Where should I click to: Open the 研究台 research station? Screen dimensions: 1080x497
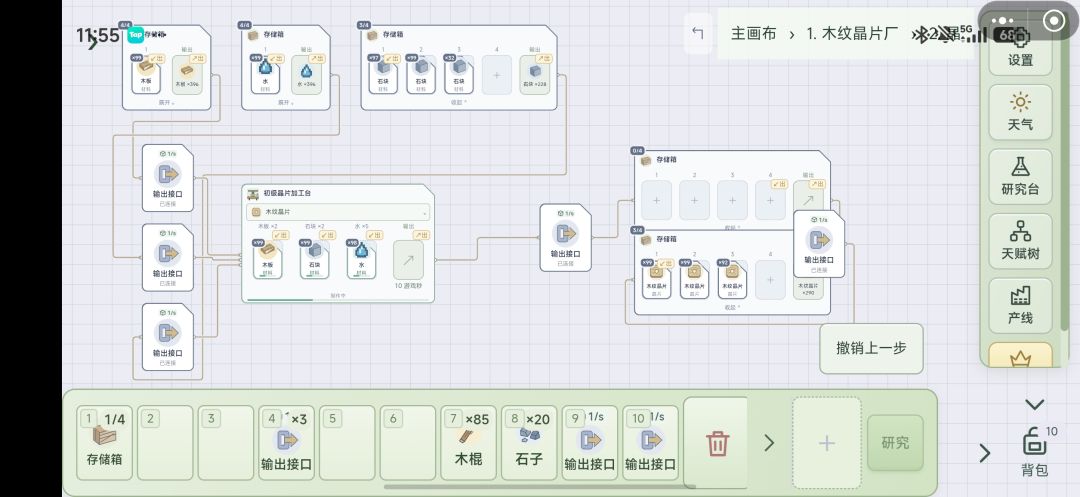click(1020, 177)
